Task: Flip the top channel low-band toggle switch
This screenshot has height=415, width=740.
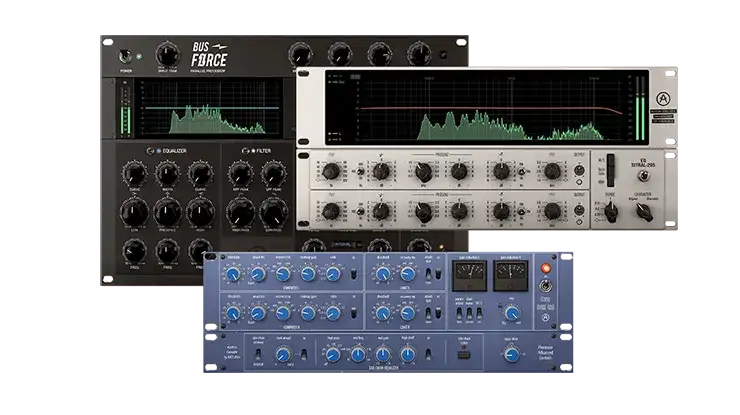Action: coord(360,172)
